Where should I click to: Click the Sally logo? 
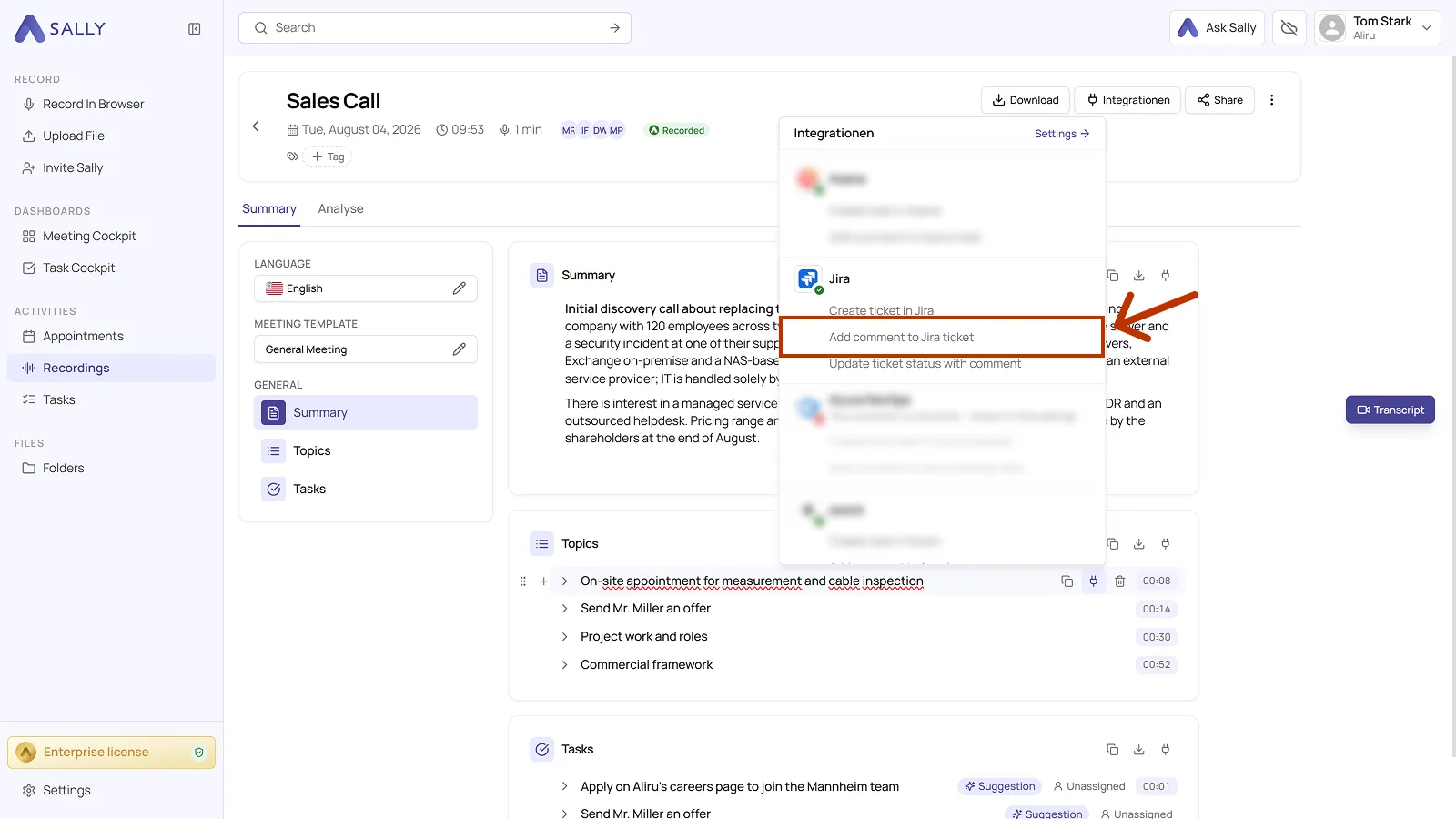(60, 28)
